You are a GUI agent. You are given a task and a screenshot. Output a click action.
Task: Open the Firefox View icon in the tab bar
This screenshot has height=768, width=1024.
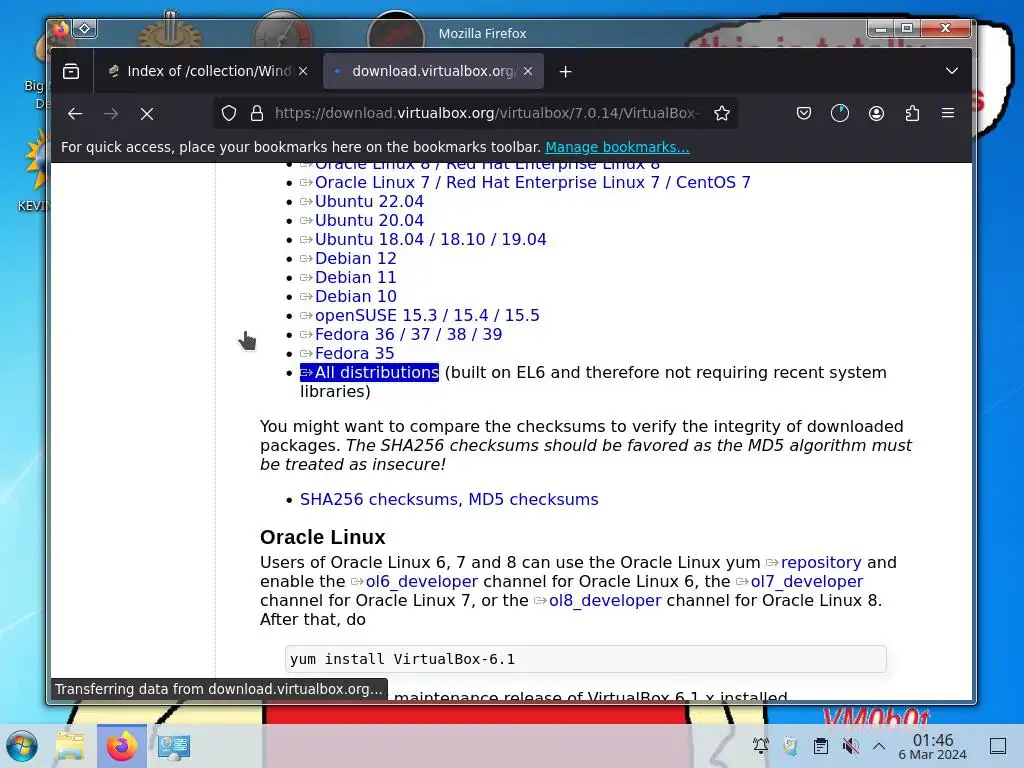click(x=71, y=71)
